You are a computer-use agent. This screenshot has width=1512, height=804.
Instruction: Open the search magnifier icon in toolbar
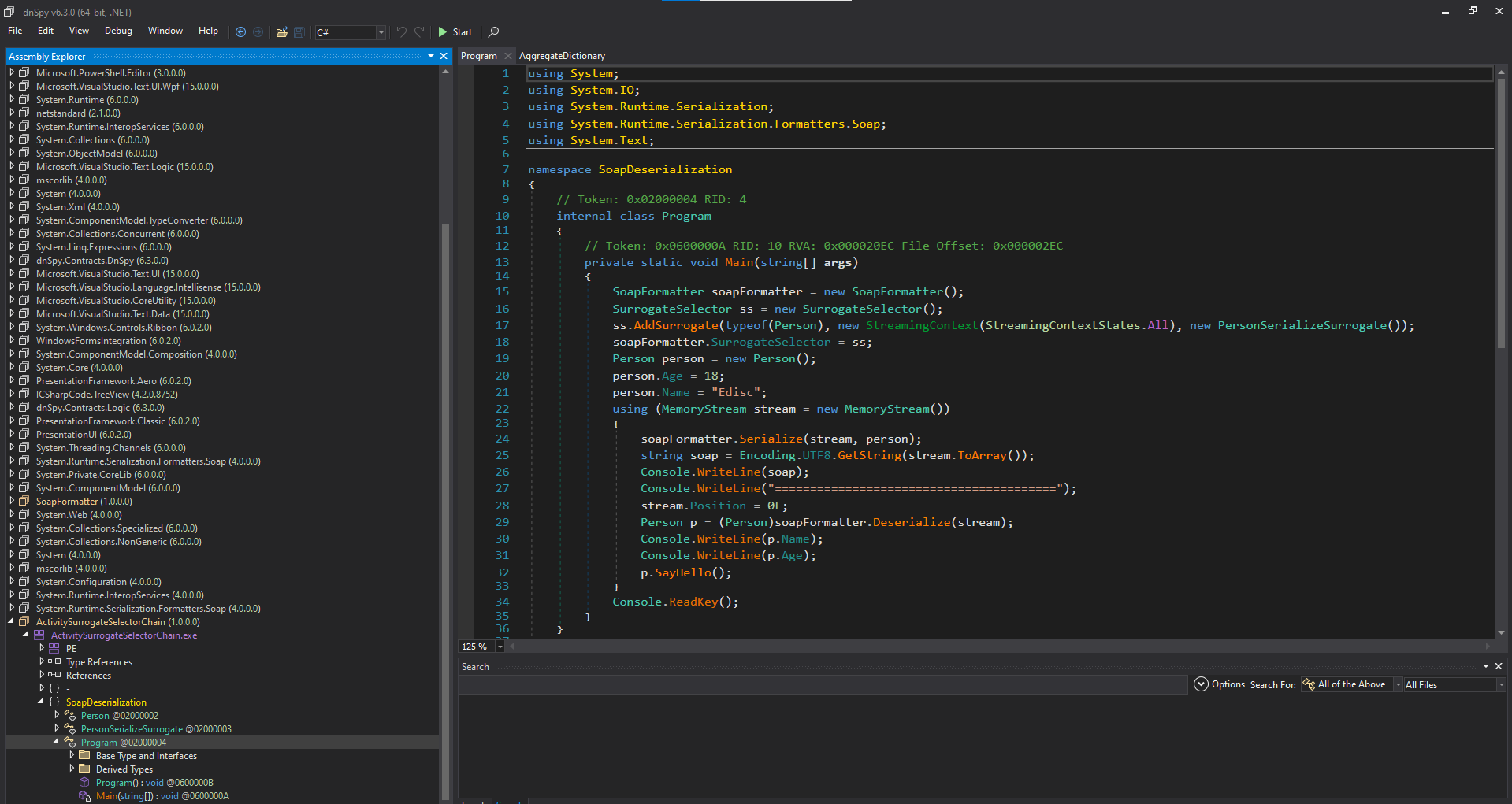tap(494, 32)
